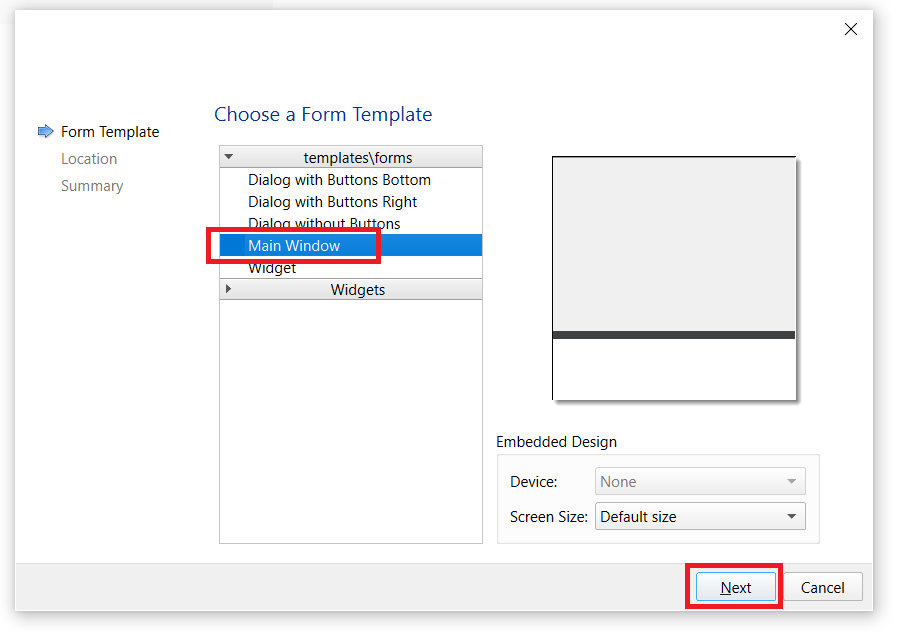Open the Screen Size dropdown
This screenshot has width=900, height=635.
pyautogui.click(x=700, y=517)
